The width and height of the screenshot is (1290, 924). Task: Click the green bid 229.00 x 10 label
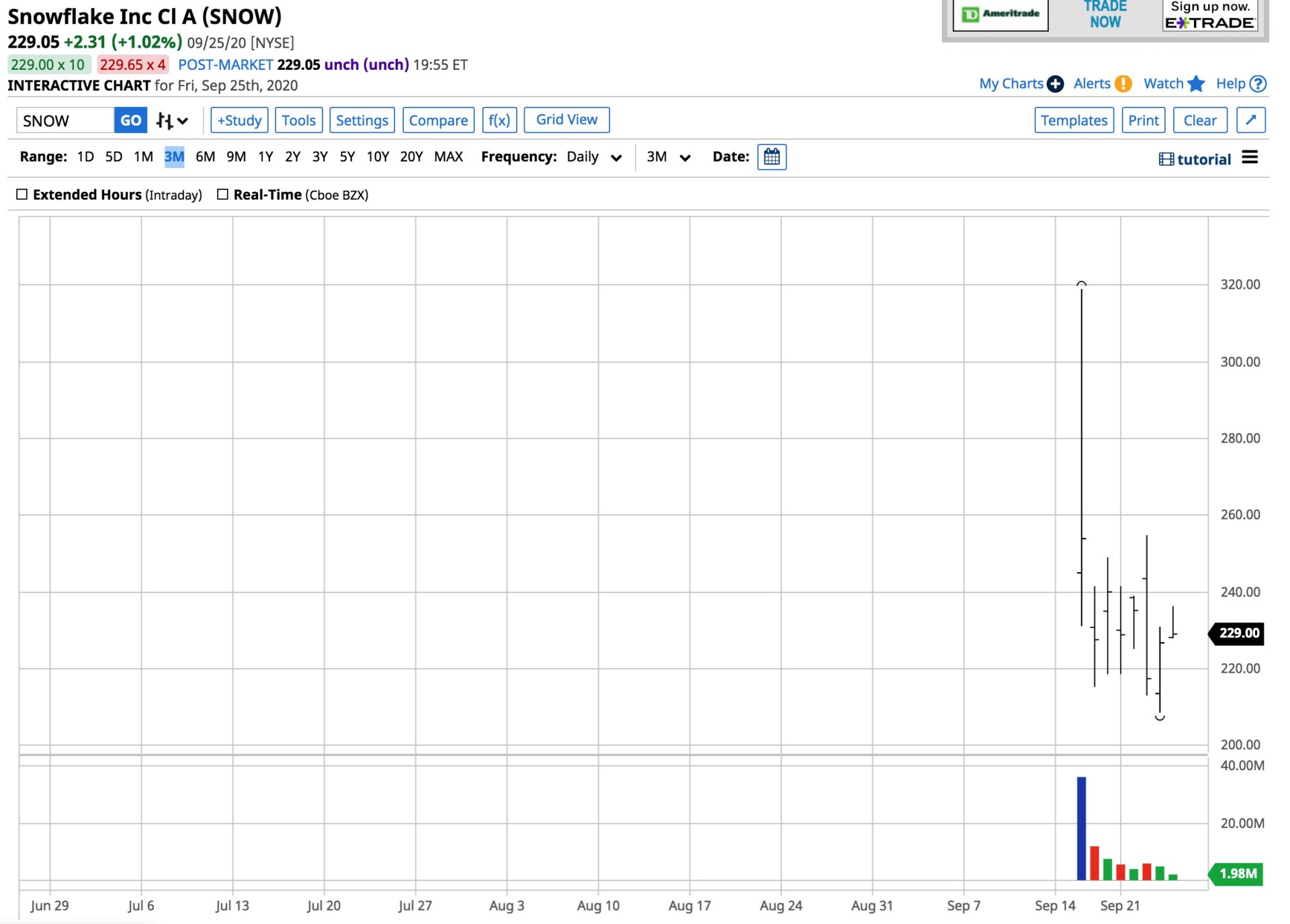coord(48,64)
